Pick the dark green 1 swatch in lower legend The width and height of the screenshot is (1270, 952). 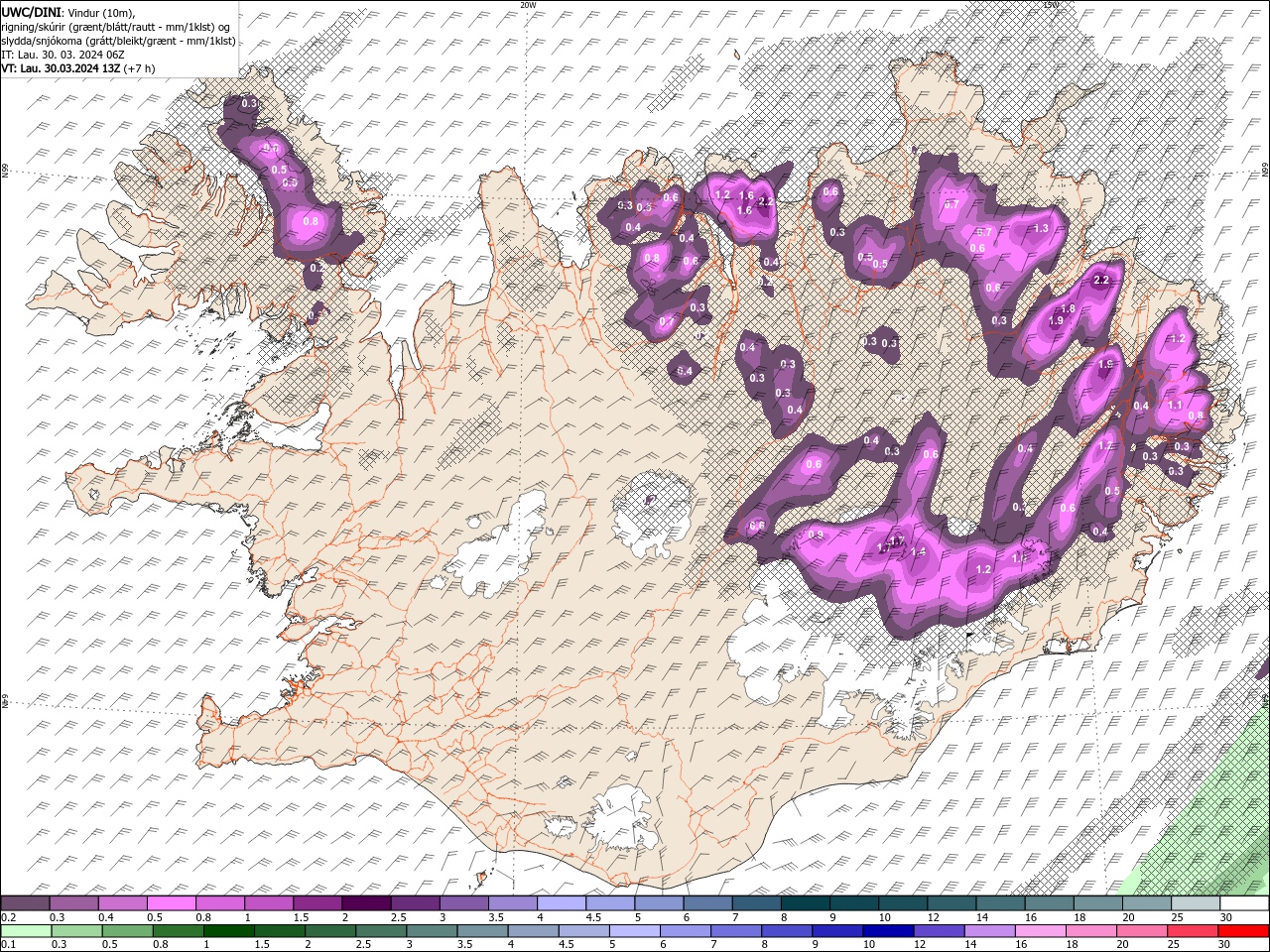pyautogui.click(x=228, y=931)
